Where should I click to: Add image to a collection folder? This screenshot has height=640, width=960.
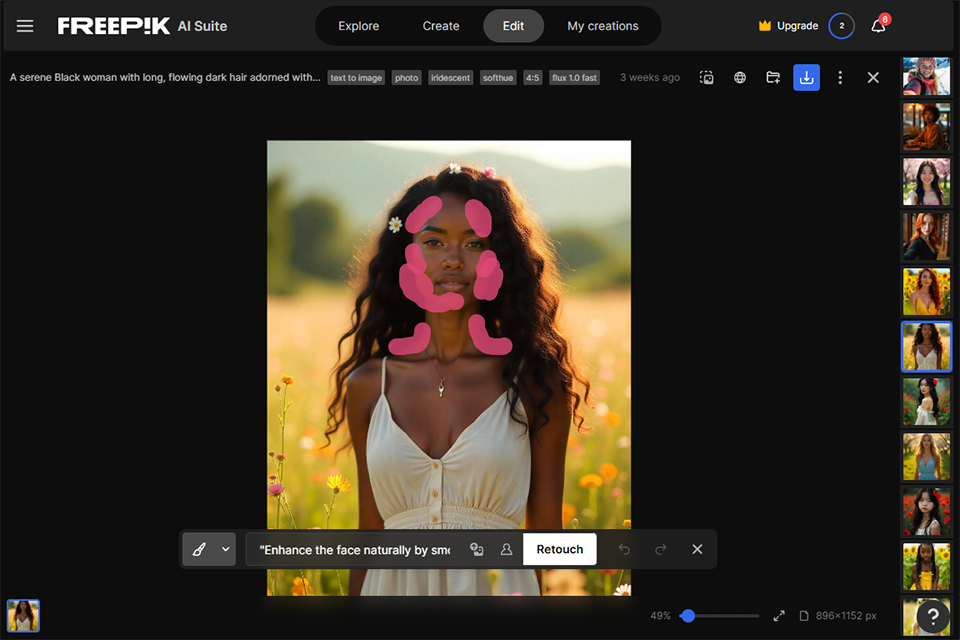coord(773,78)
